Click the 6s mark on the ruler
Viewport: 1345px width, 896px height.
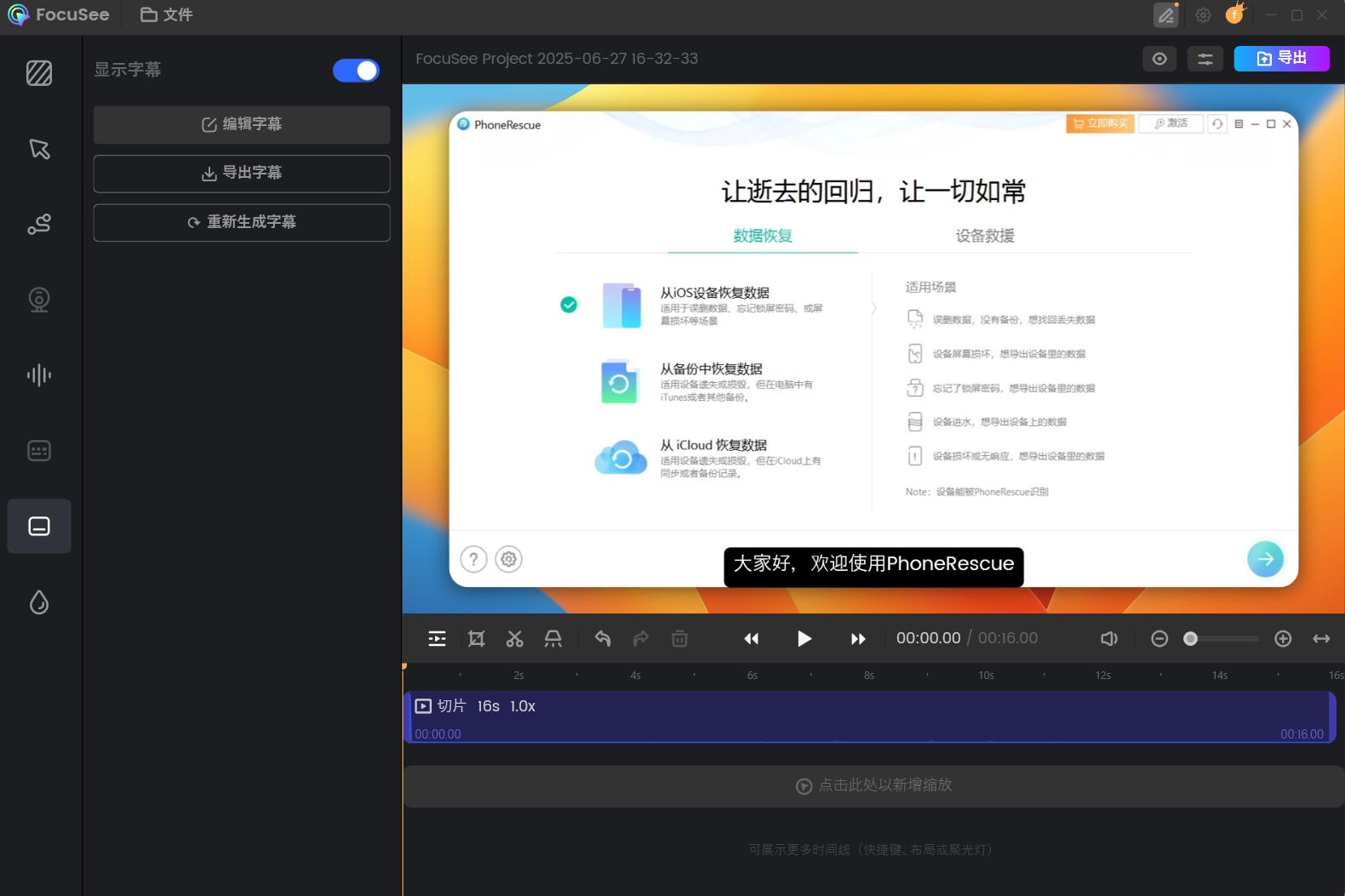753,676
